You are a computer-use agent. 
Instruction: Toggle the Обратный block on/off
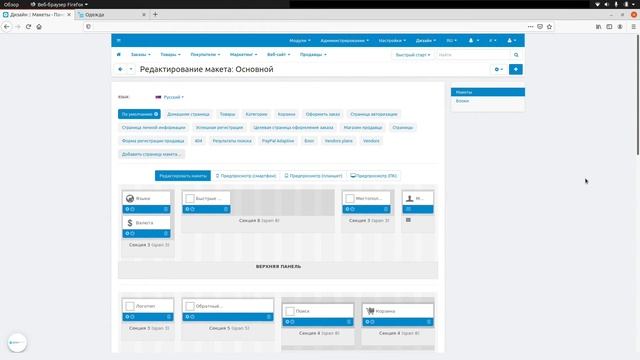pyautogui.click(x=192, y=317)
